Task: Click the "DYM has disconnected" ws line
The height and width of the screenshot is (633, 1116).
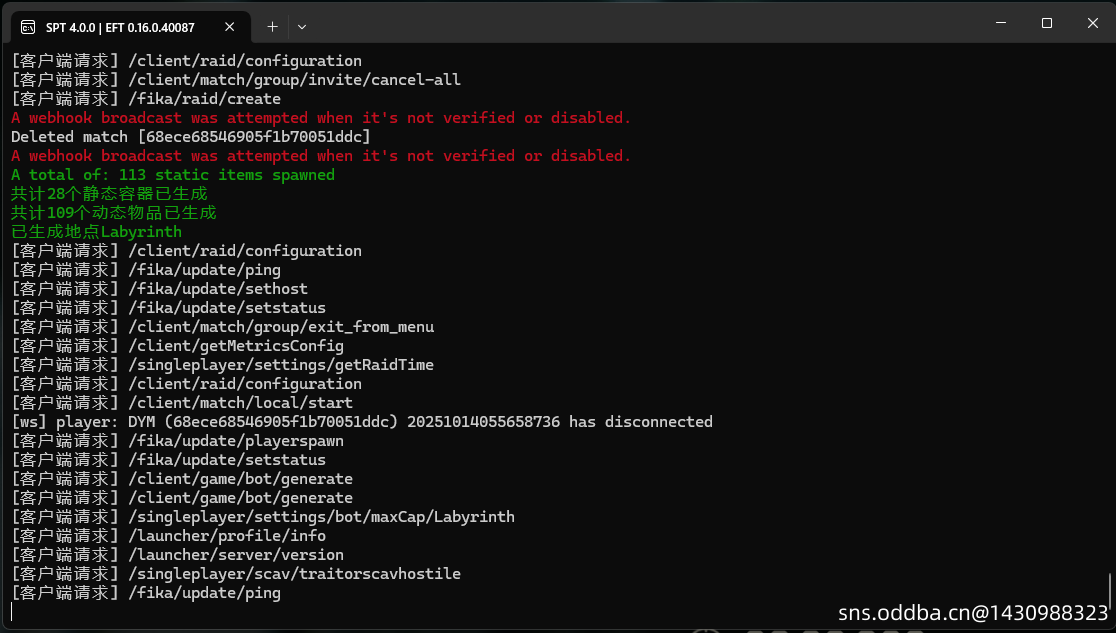Action: 361,422
